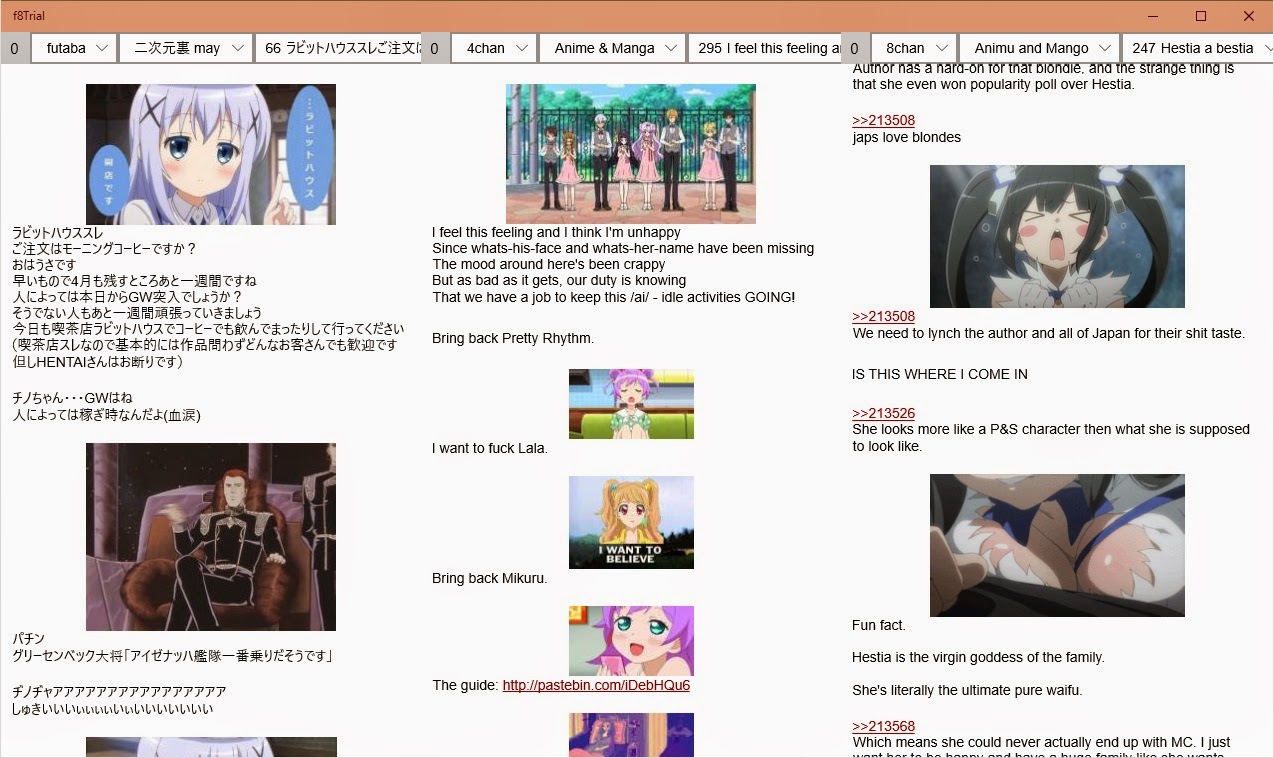Screen dimensions: 1274x758
Task: Click the text 'Hestia is the virgin goddess of the family.'
Action: coord(978,657)
